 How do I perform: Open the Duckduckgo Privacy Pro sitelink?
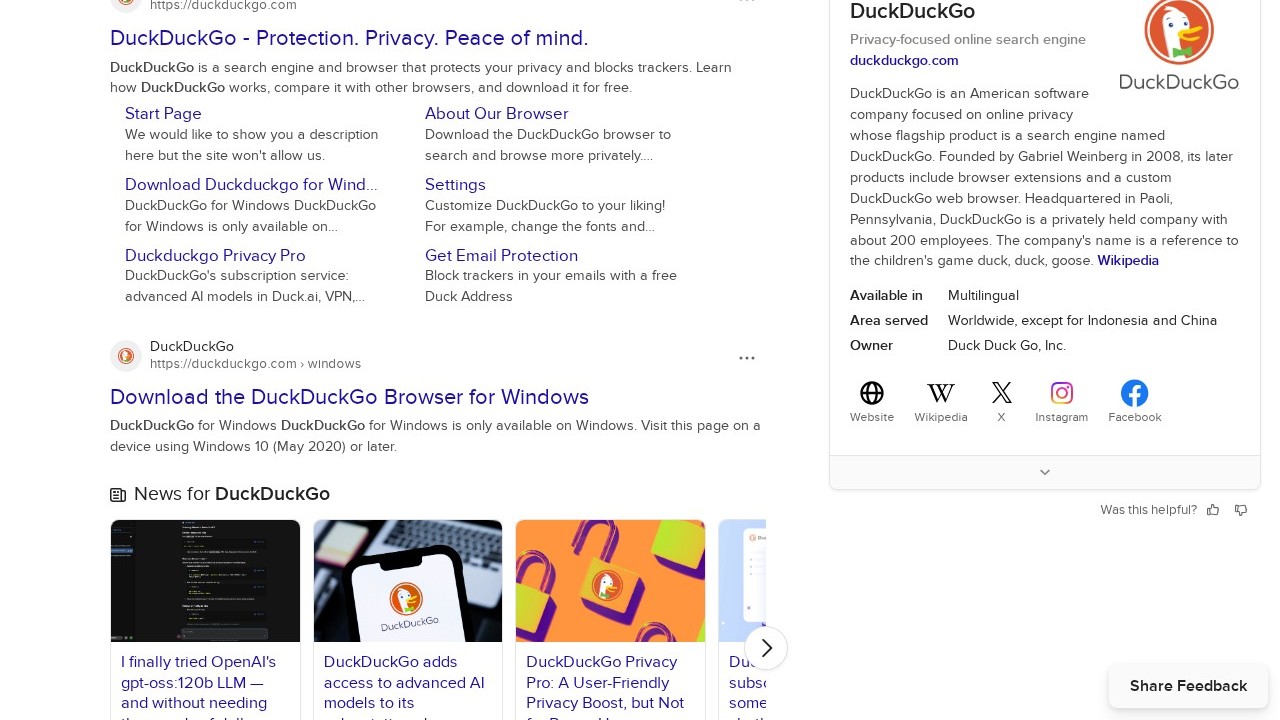coord(215,255)
